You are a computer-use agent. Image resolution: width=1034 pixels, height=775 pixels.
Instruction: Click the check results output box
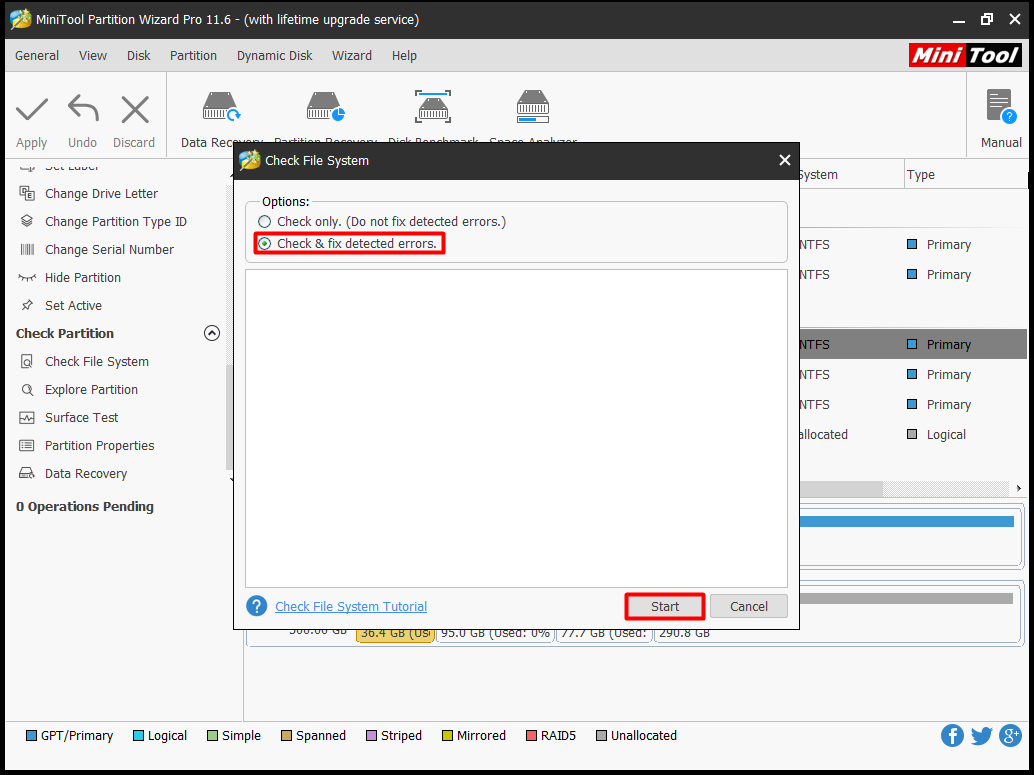point(516,428)
